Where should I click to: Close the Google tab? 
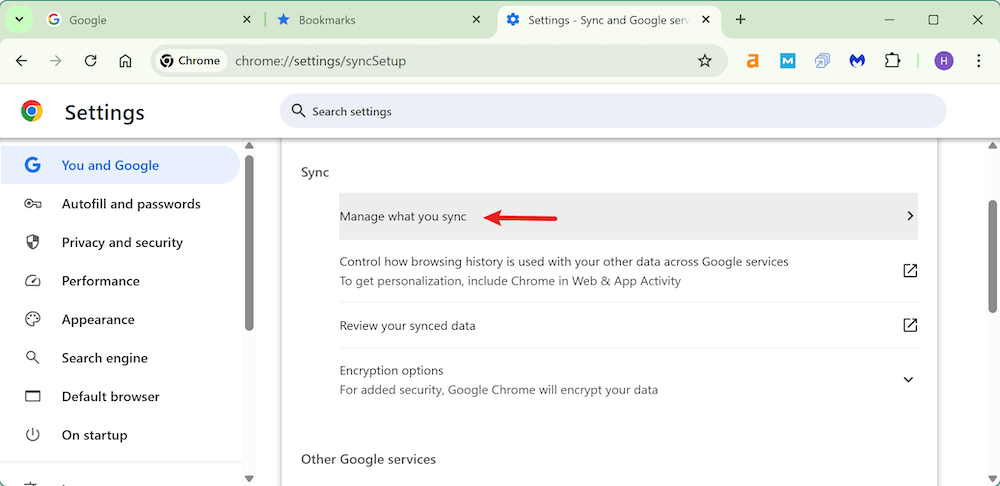(x=247, y=20)
